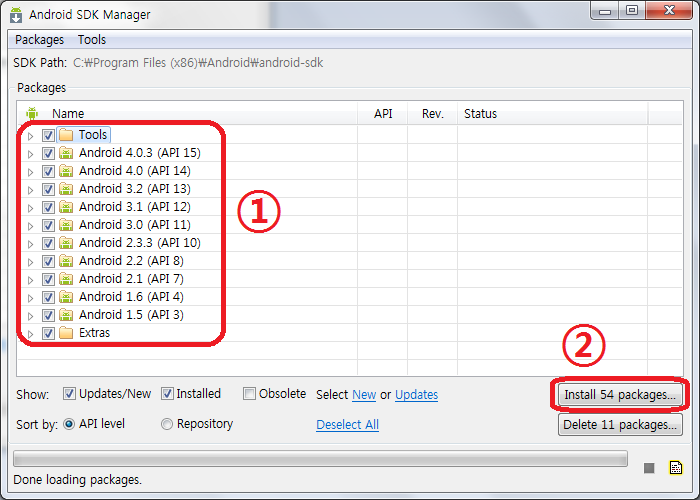Uncheck Android 4.0.3 (API 15) checkbox

[x=48, y=154]
